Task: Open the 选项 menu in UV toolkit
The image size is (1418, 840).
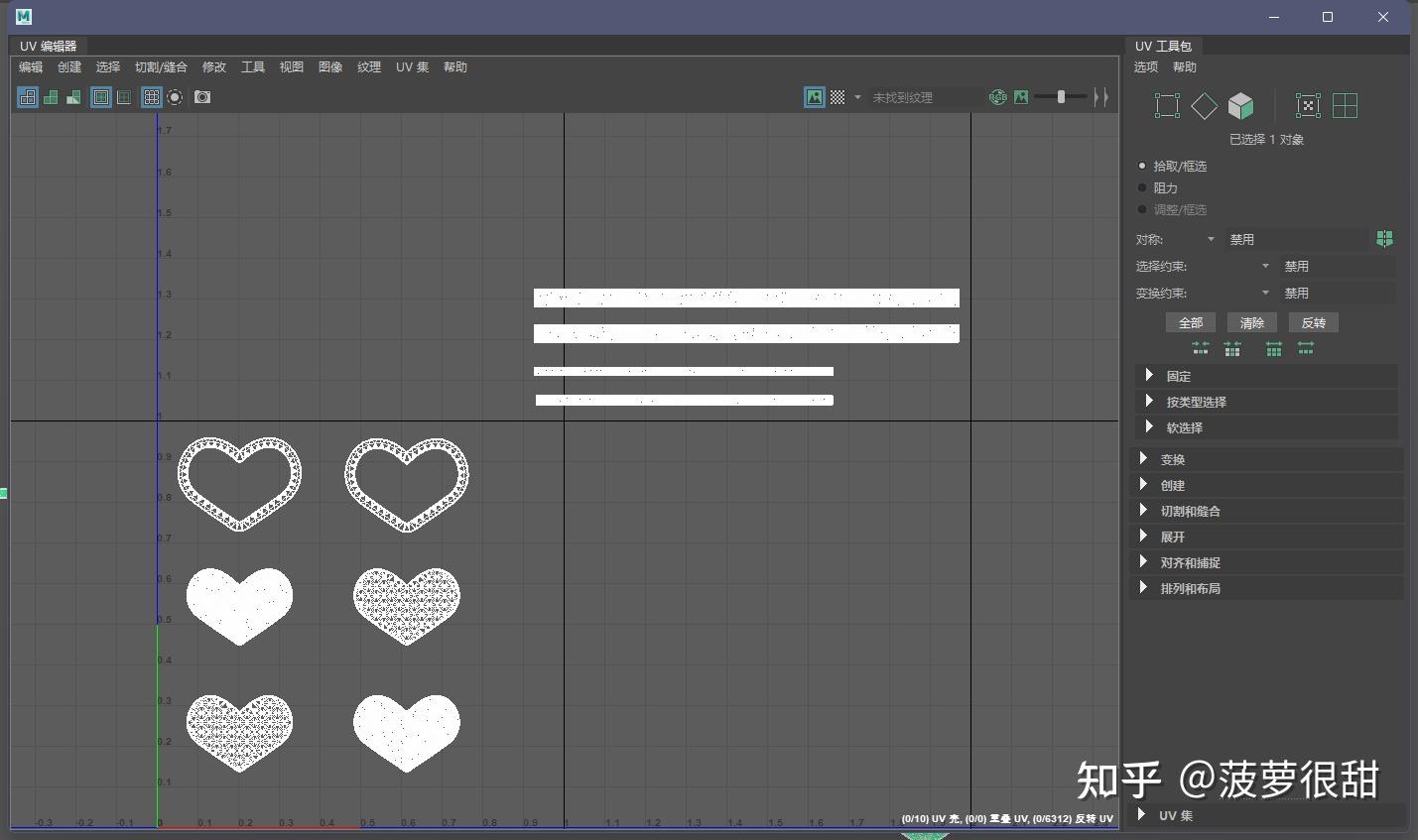Action: pyautogui.click(x=1146, y=67)
